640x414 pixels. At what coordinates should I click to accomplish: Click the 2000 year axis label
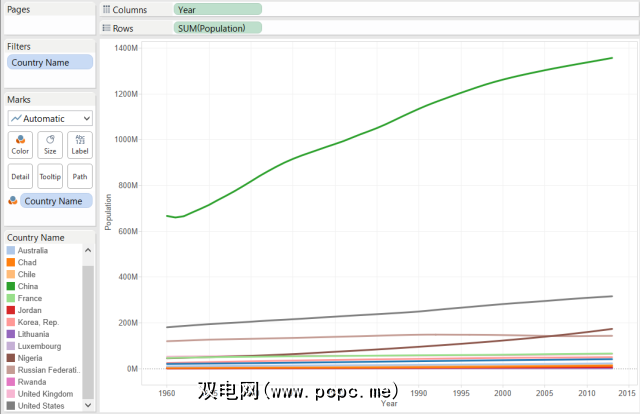(x=502, y=393)
